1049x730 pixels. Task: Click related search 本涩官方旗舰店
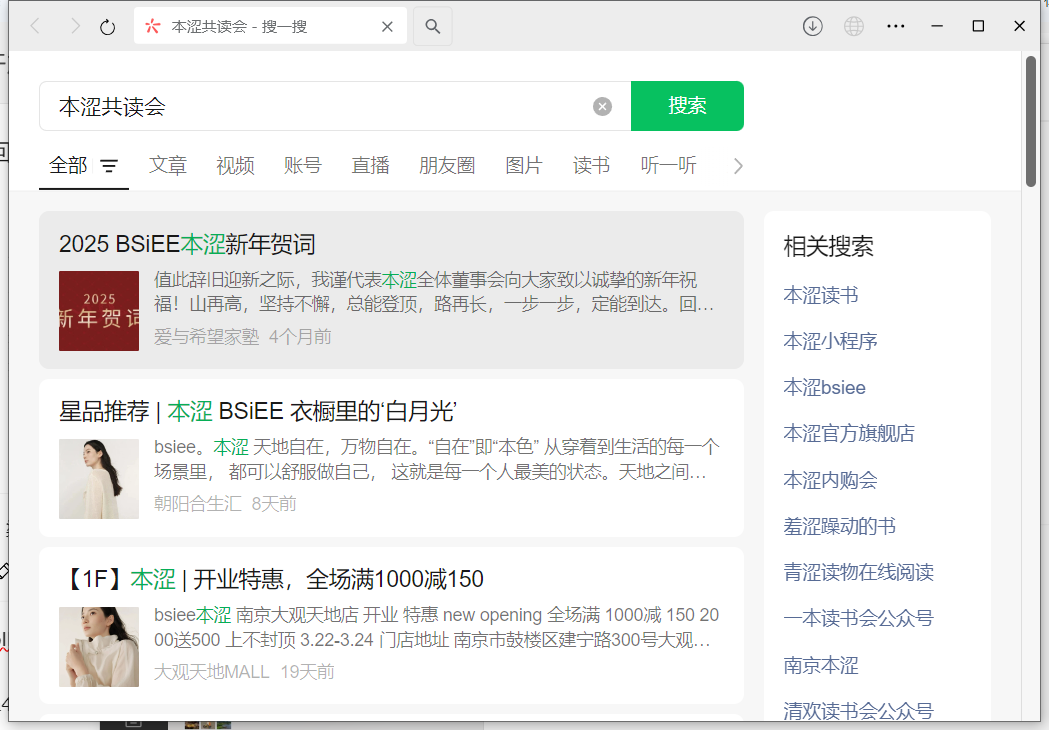[x=849, y=433]
